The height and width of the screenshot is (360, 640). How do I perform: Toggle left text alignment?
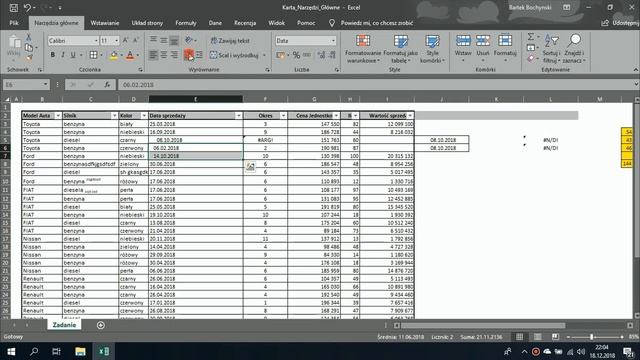153,55
